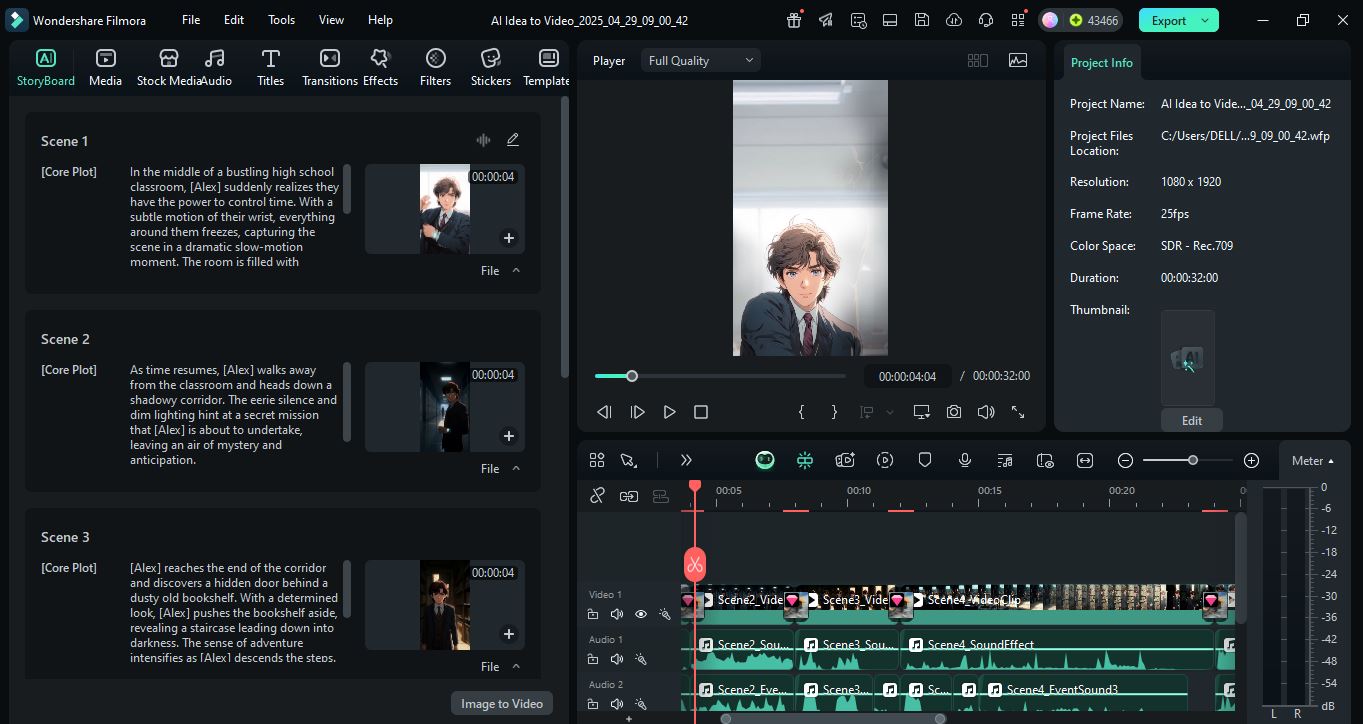Collapse Scene 2 File expander

click(516, 468)
